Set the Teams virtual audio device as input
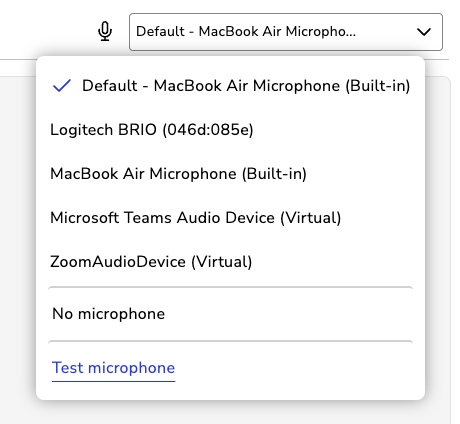 click(x=231, y=217)
